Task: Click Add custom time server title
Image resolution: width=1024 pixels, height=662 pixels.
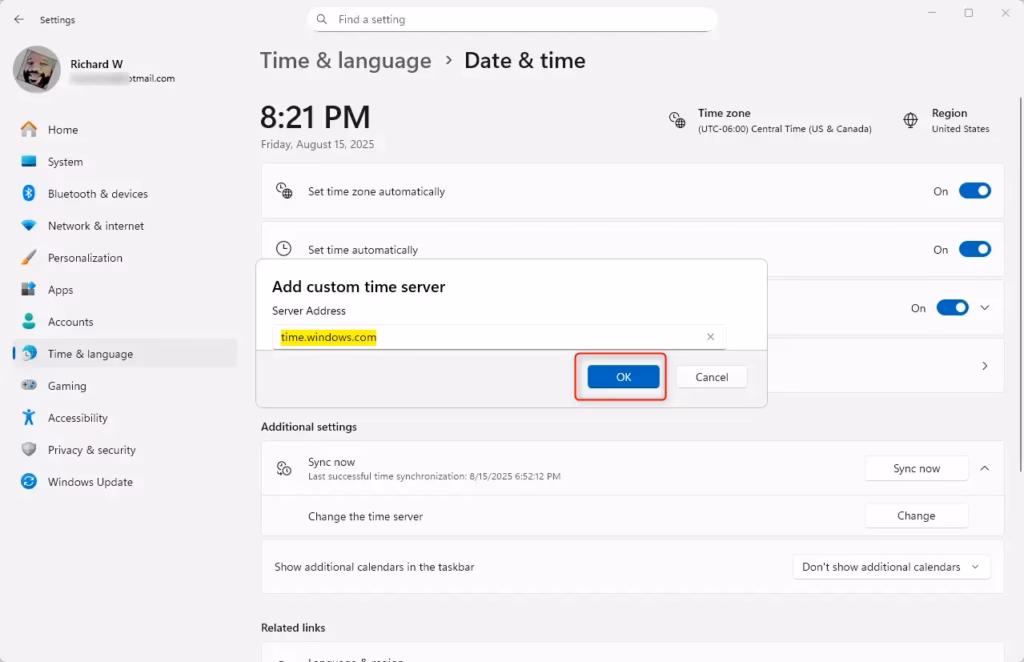Action: (x=359, y=287)
